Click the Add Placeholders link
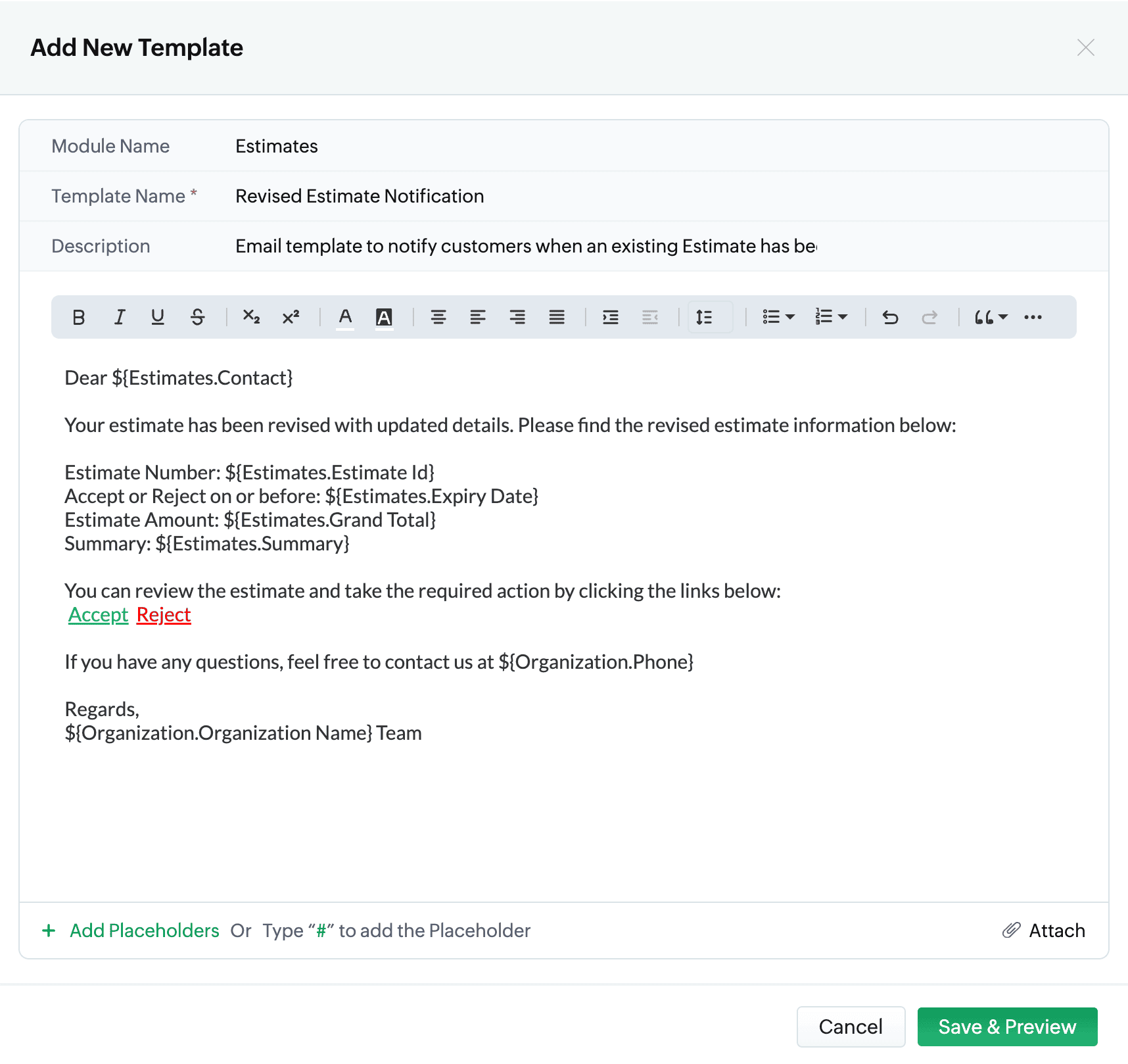The height and width of the screenshot is (1064, 1128). coord(144,931)
